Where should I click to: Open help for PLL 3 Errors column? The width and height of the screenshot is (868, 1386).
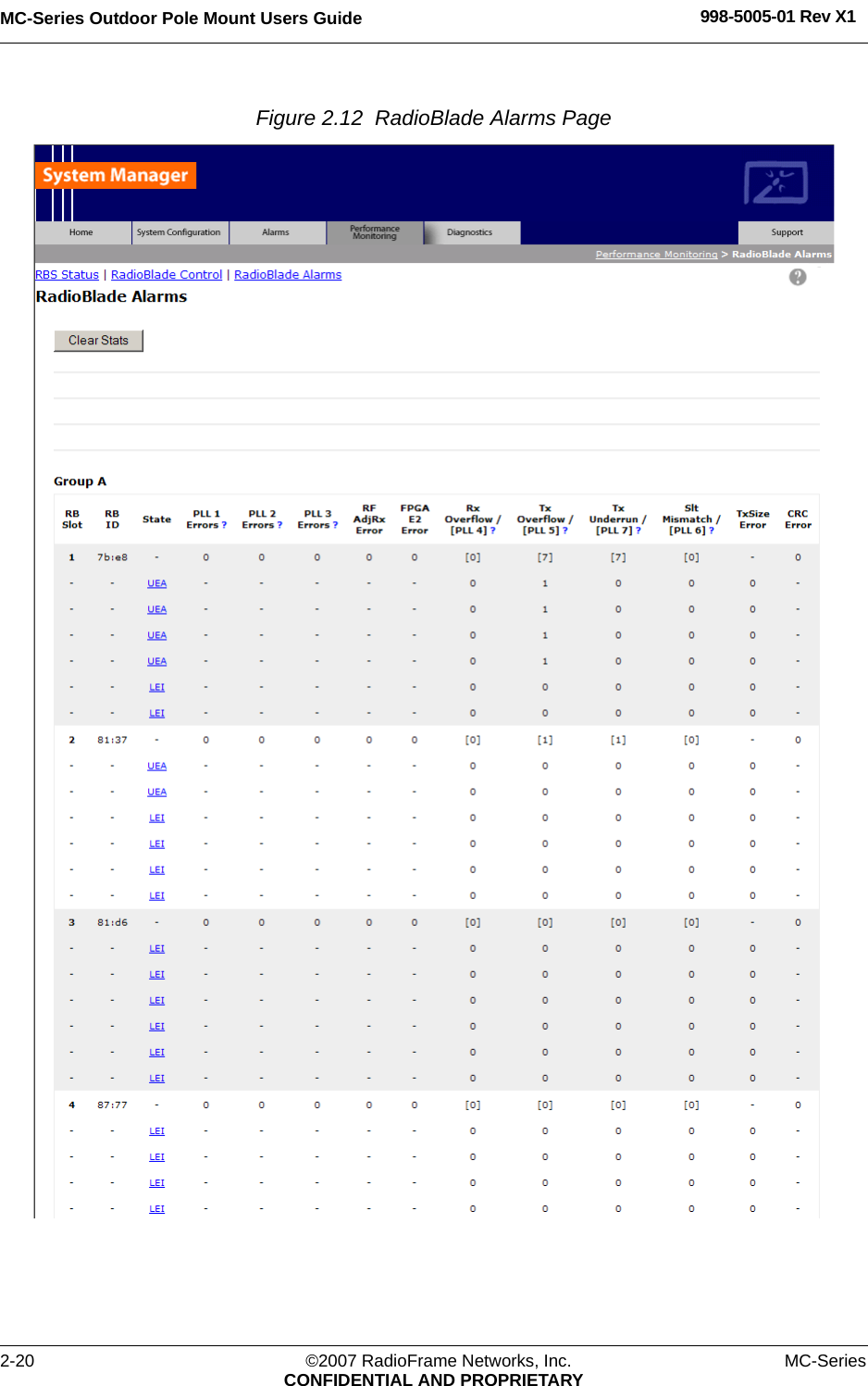(x=335, y=525)
